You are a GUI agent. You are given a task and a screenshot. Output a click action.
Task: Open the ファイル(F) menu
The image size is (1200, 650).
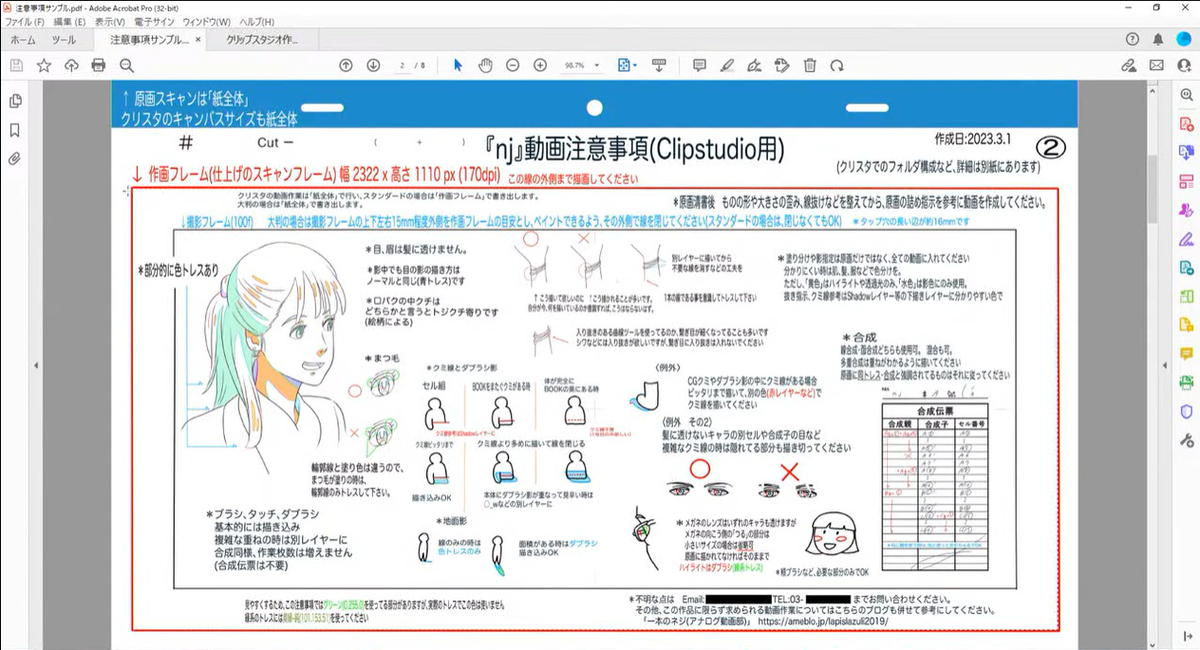pyautogui.click(x=24, y=21)
